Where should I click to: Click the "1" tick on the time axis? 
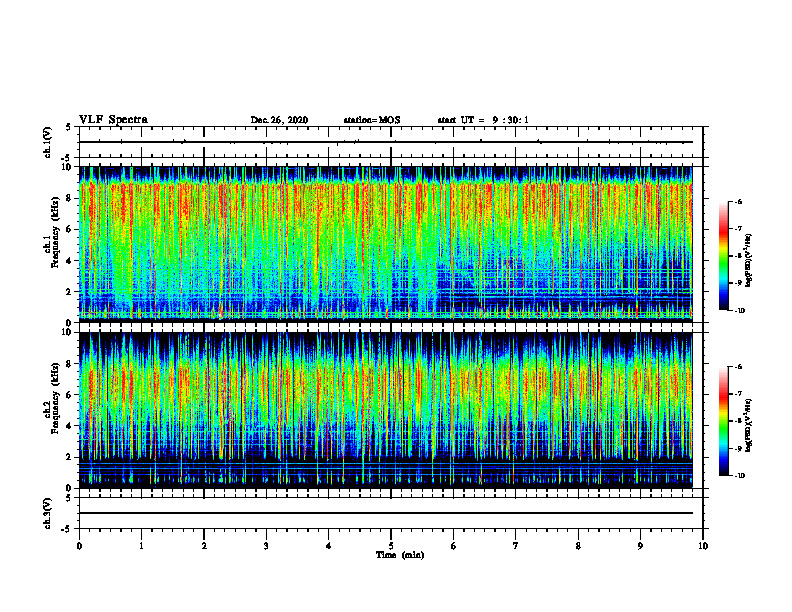click(x=141, y=546)
